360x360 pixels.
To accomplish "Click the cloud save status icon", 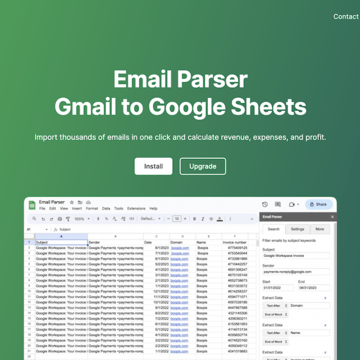I will [88, 202].
